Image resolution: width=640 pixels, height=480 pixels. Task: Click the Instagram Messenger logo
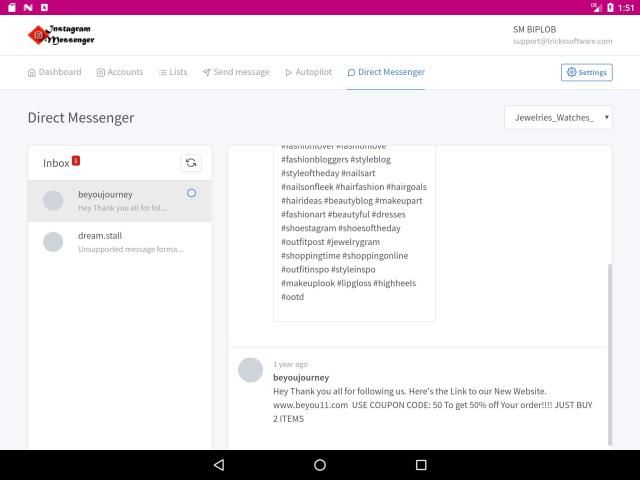click(62, 35)
